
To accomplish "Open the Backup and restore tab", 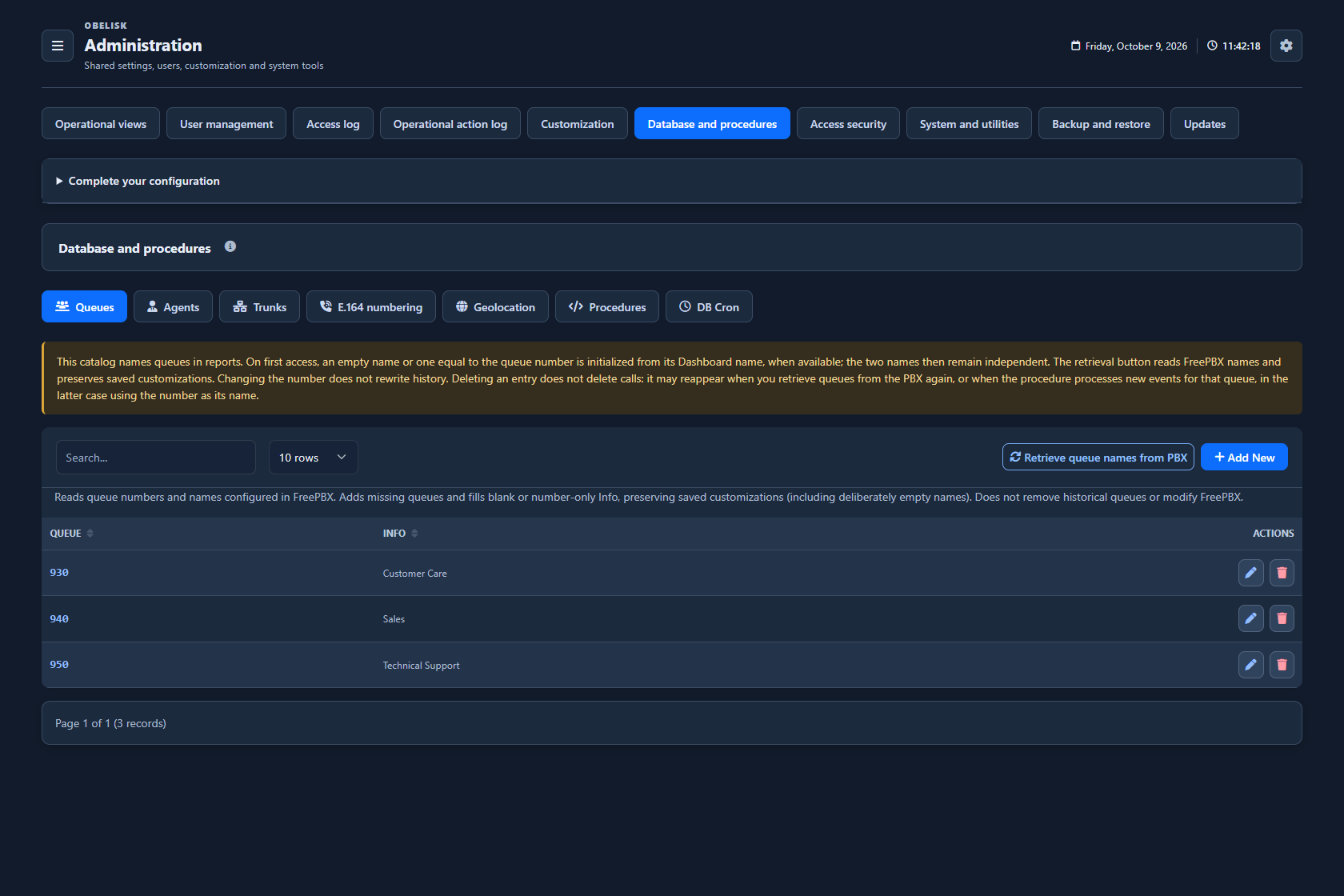I will tap(1101, 123).
